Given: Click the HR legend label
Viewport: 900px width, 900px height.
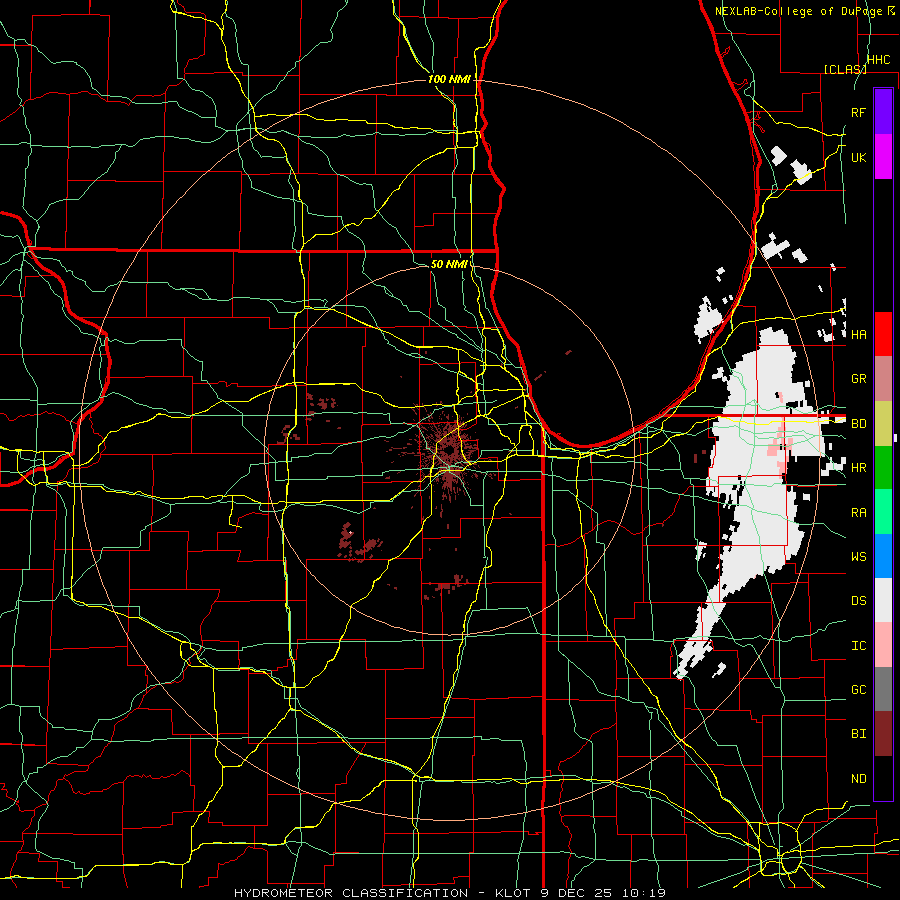Looking at the screenshot, I should point(858,468).
